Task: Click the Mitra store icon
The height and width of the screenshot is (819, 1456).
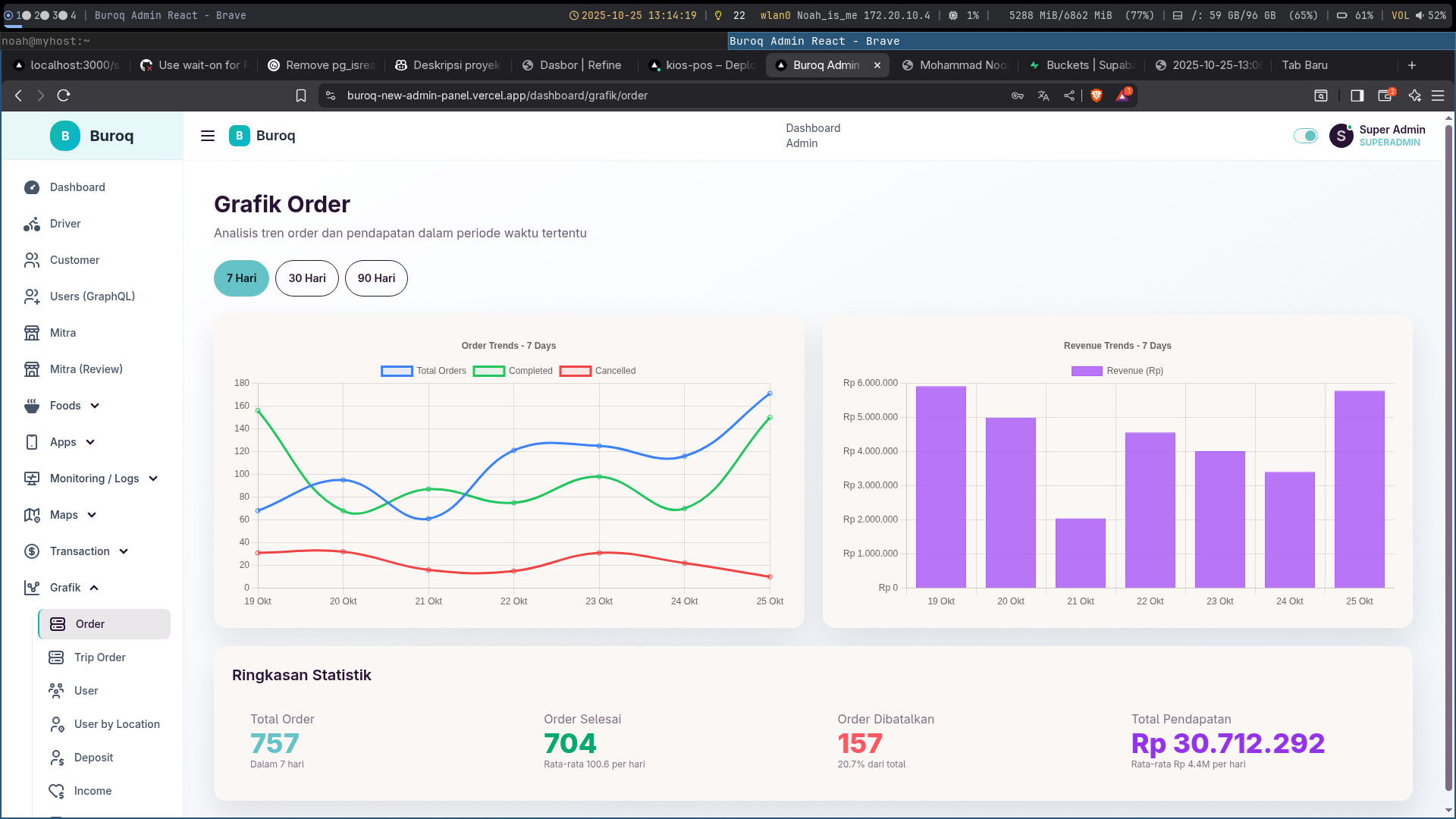Action: point(32,333)
